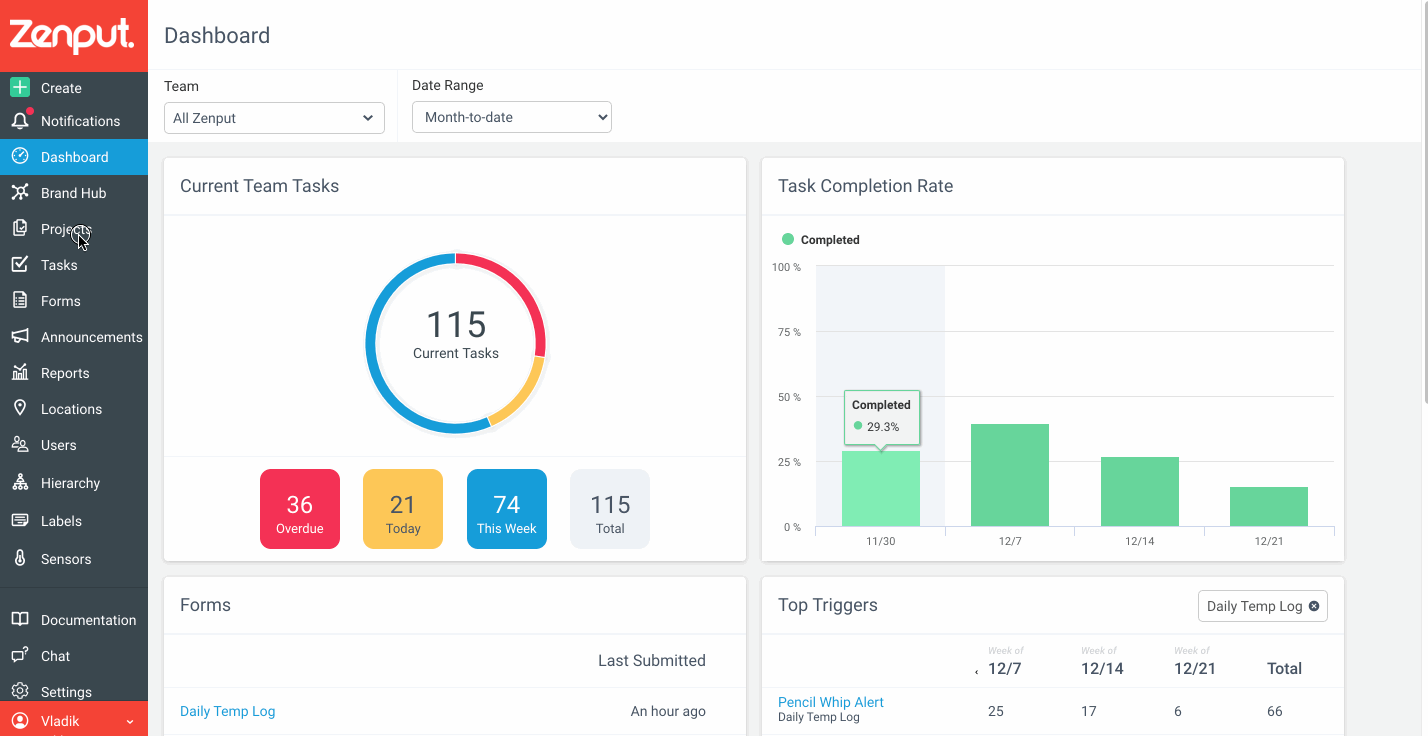
Task: Open the Daily Temp Log form link
Action: pyautogui.click(x=227, y=711)
